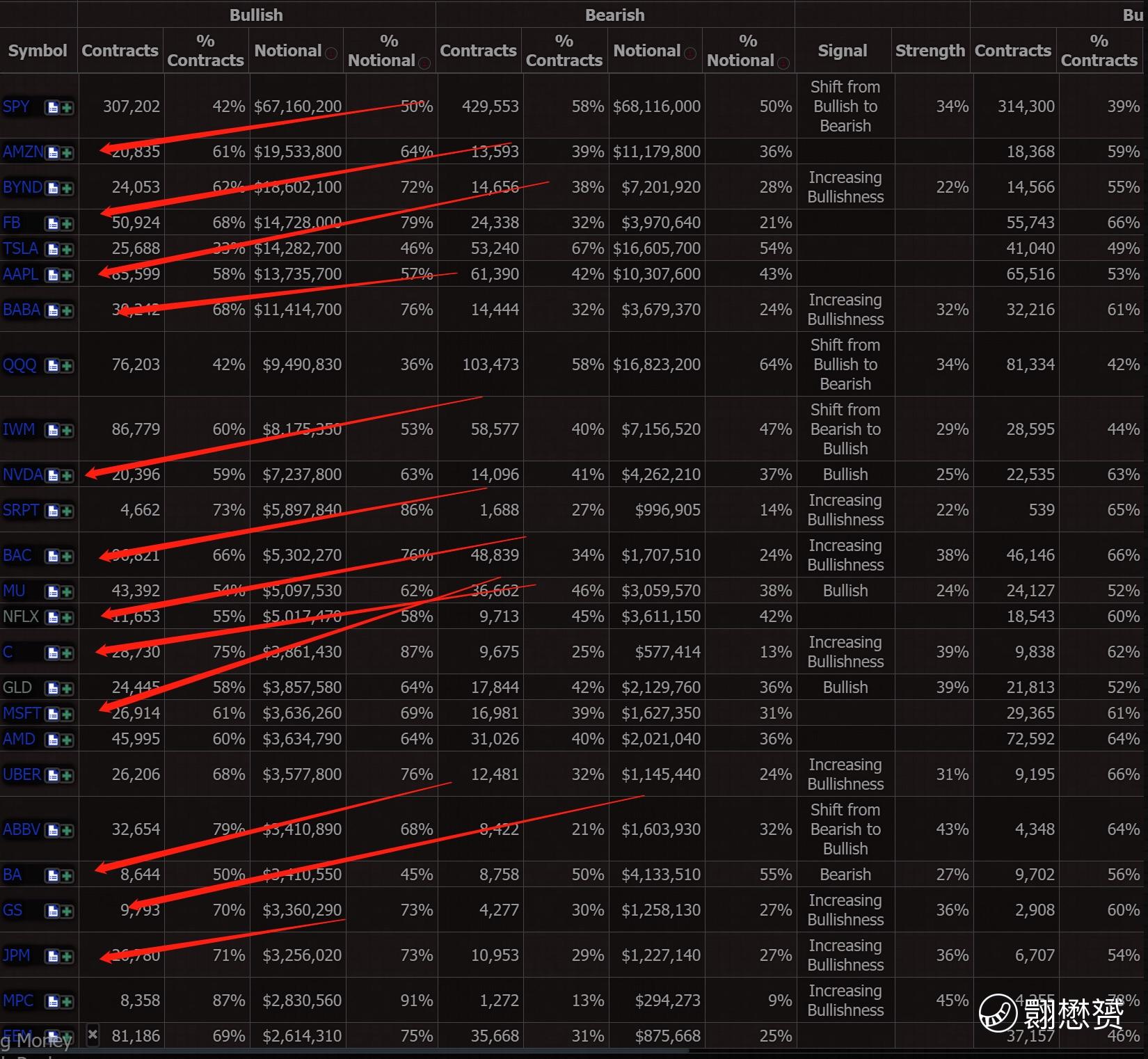1148x1059 pixels.
Task: Close the popup with the X button
Action: click(x=93, y=1034)
